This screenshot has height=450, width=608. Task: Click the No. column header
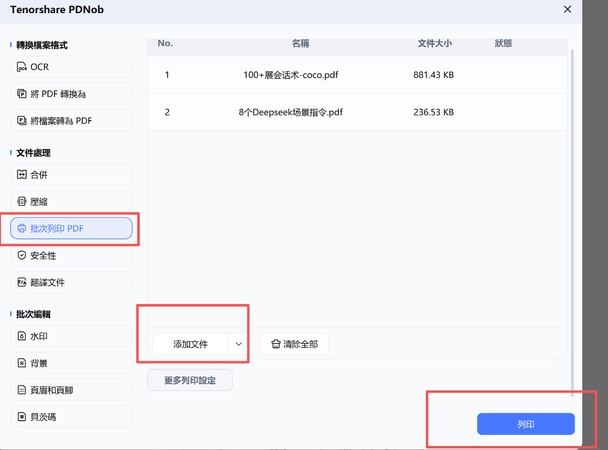tap(165, 43)
